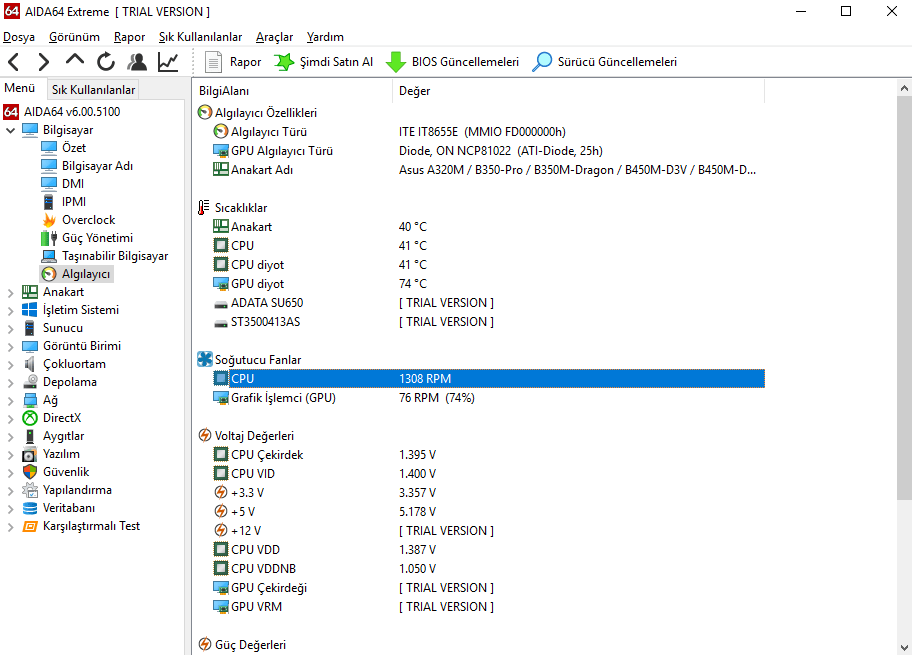Click Şimdi Satın Al button

click(323, 62)
